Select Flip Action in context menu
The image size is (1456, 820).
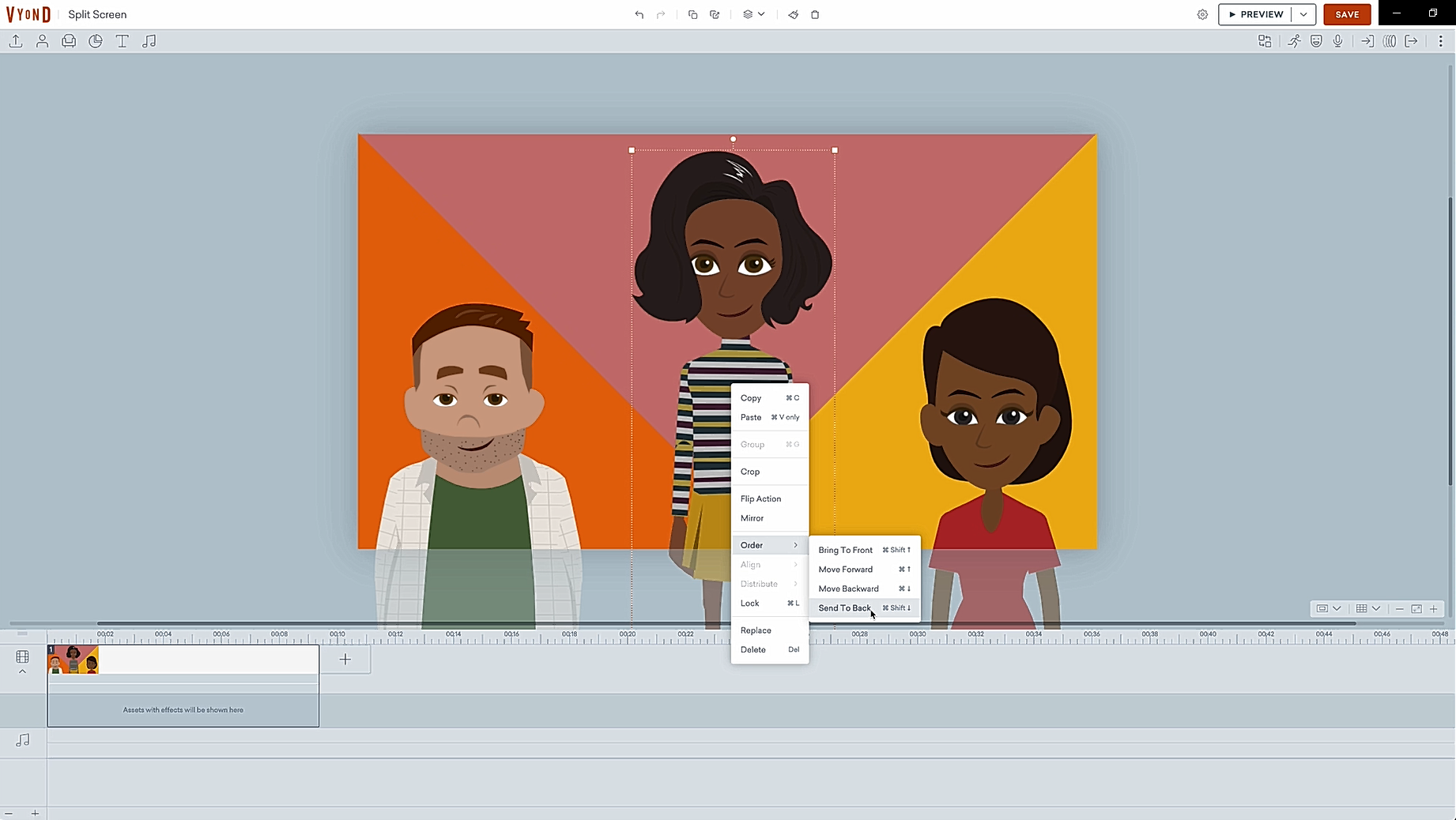(x=760, y=498)
